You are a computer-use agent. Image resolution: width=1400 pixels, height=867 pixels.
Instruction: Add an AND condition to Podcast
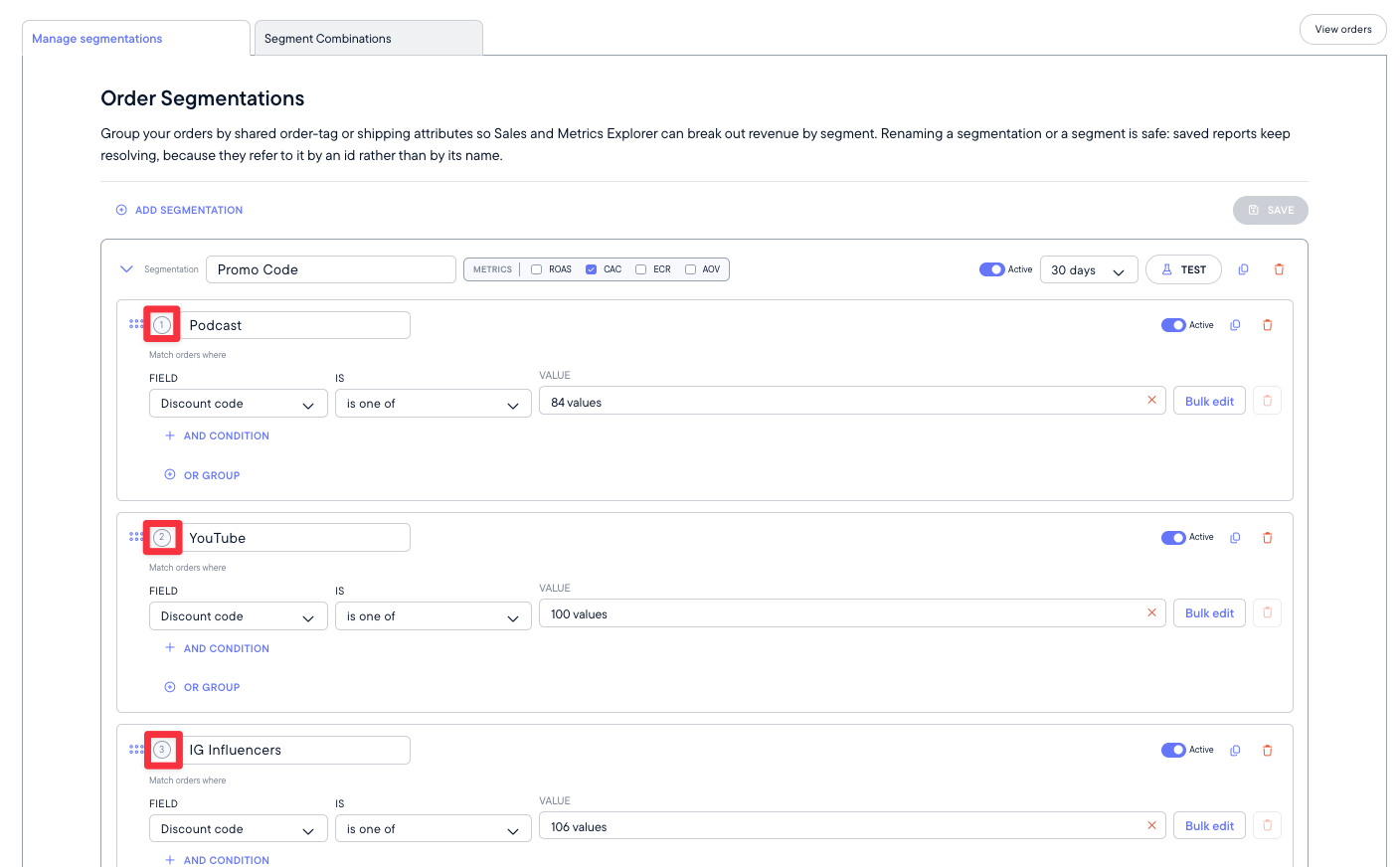(217, 435)
